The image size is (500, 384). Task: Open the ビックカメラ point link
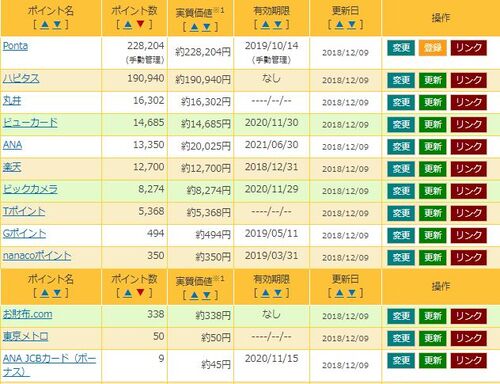(x=30, y=189)
